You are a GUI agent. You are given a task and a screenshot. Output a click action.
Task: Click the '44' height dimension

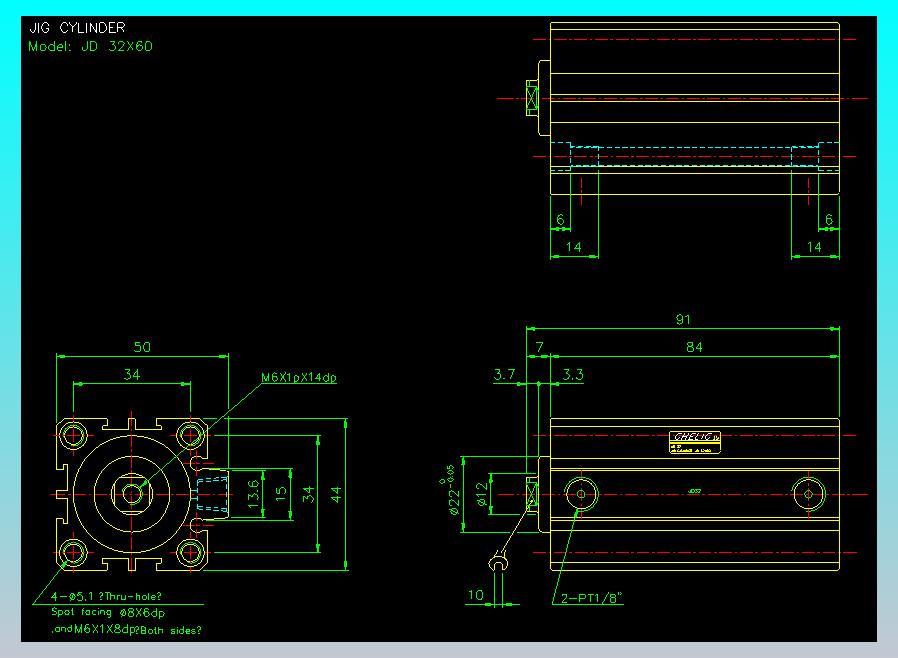[336, 494]
